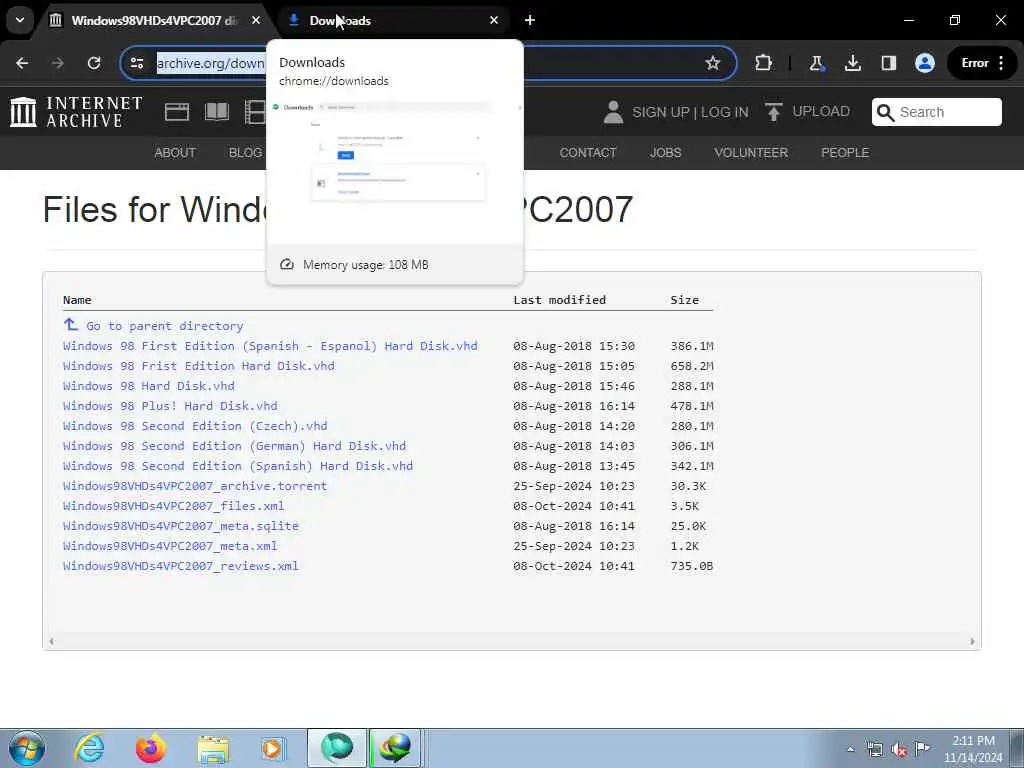Viewport: 1024px width, 768px height.
Task: Open Windows Explorer folder on taskbar
Action: pyautogui.click(x=213, y=748)
